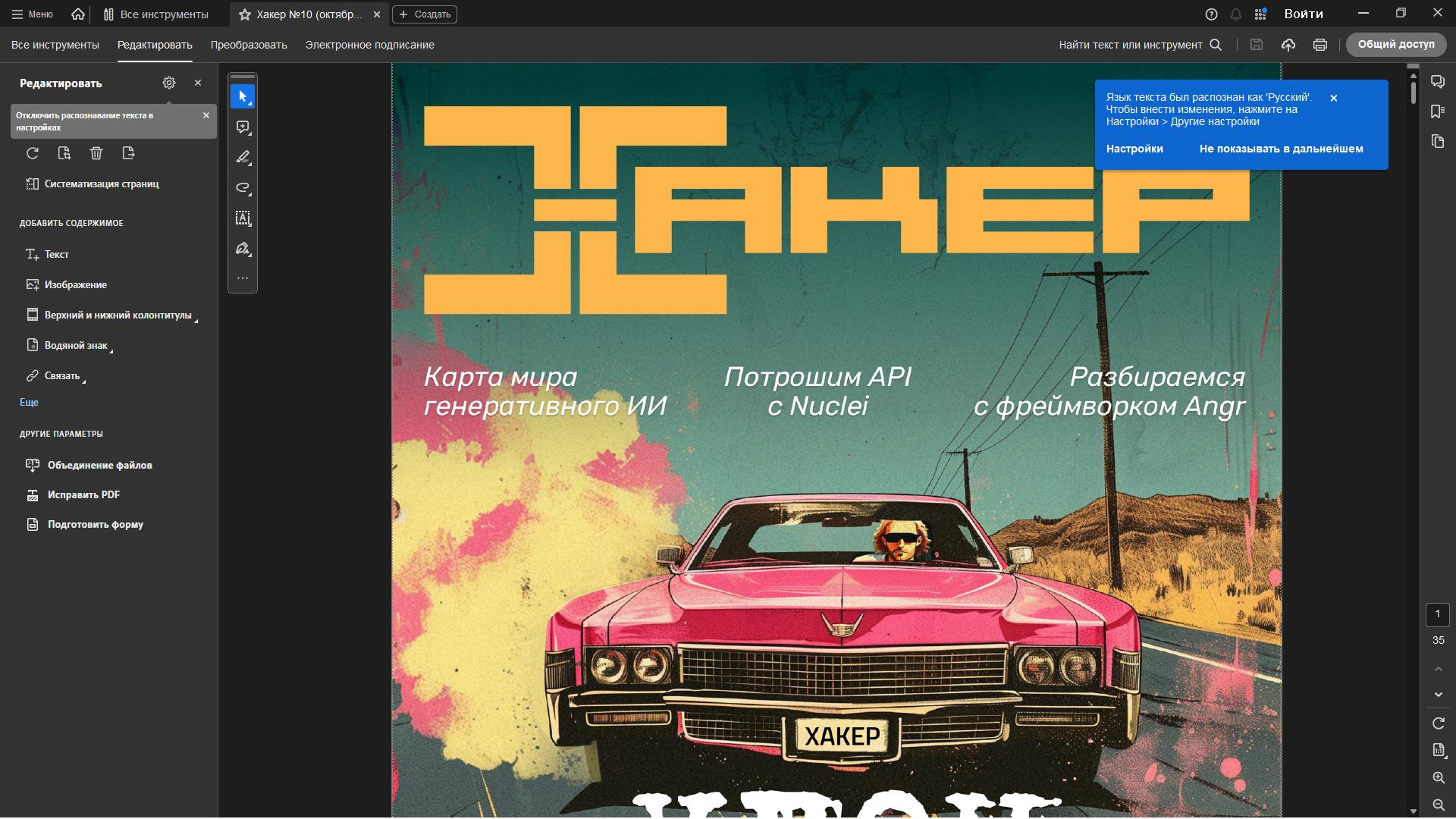Select the add comment tool
Screen dimensions: 1456x819
[x=243, y=127]
